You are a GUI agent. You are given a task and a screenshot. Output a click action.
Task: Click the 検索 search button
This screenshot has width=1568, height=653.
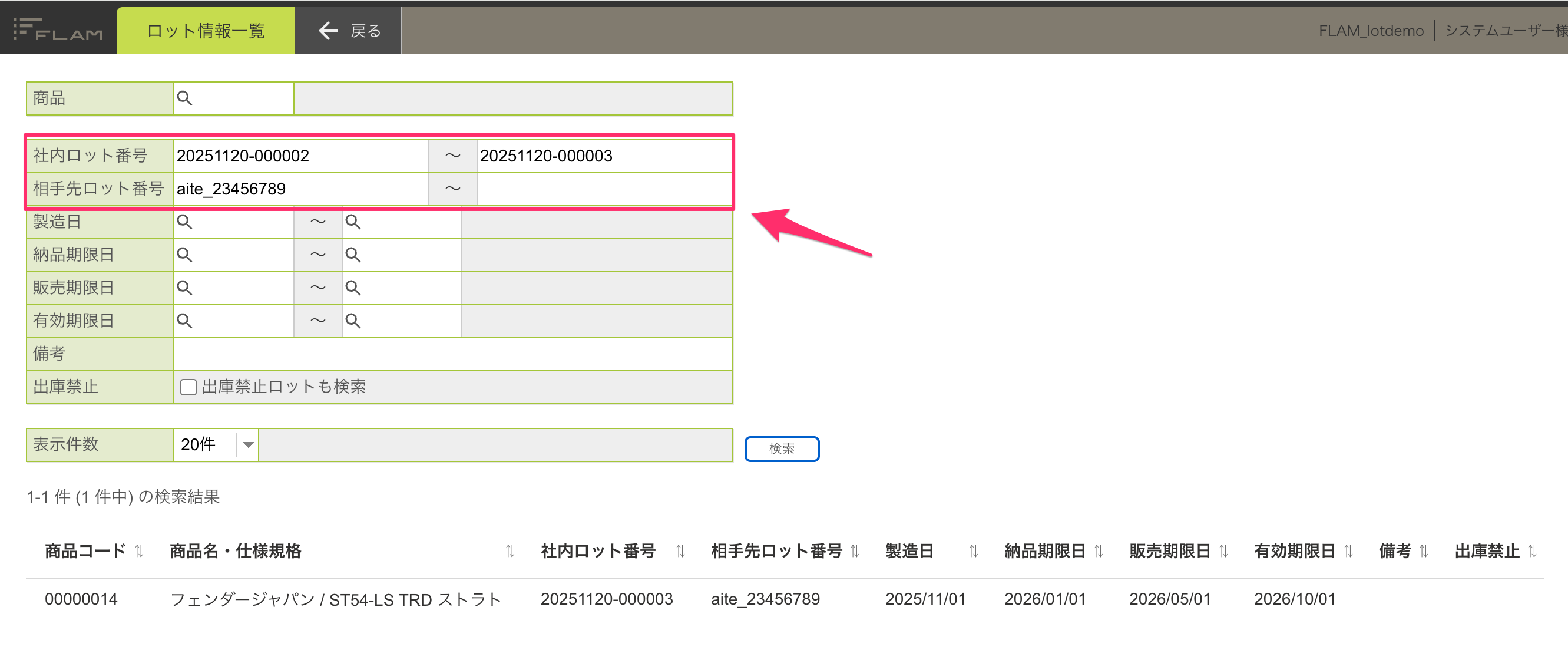coord(782,449)
